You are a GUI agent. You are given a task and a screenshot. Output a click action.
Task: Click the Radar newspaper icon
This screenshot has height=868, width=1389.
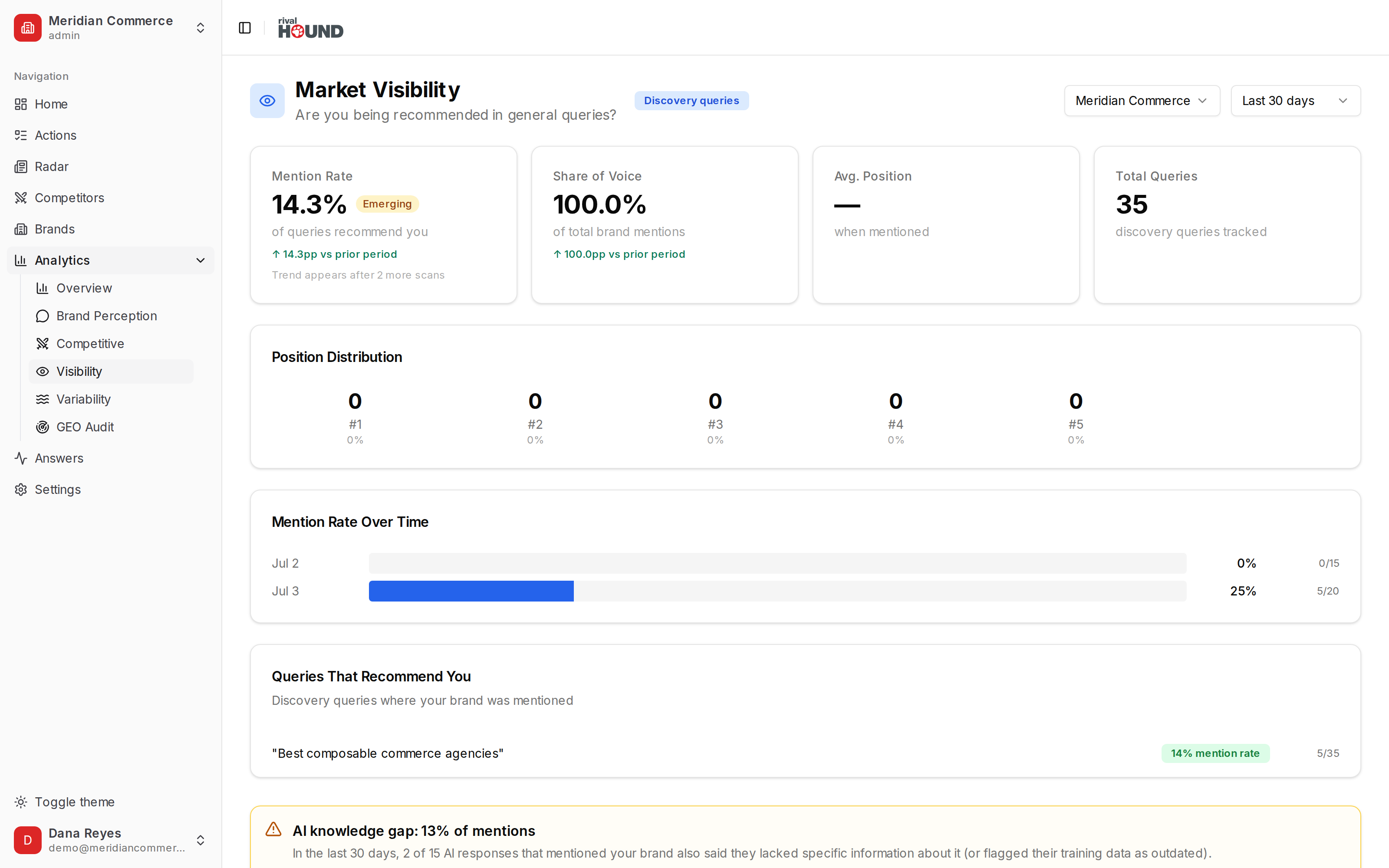(21, 167)
